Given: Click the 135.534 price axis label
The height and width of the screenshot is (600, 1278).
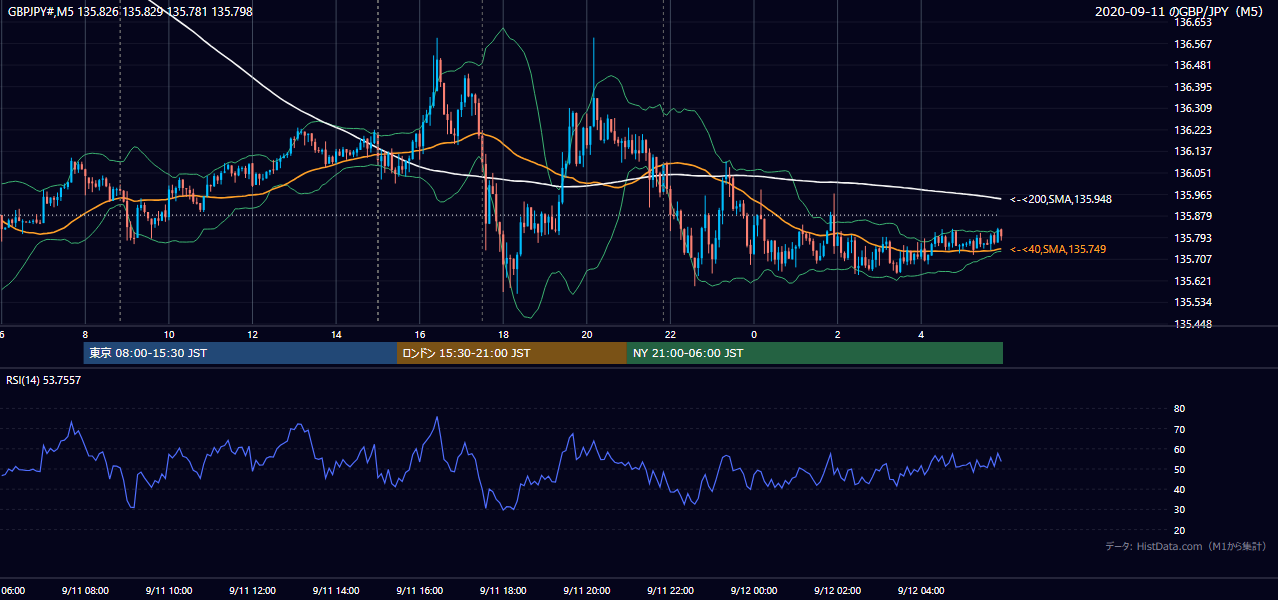Looking at the screenshot, I should click(1193, 302).
